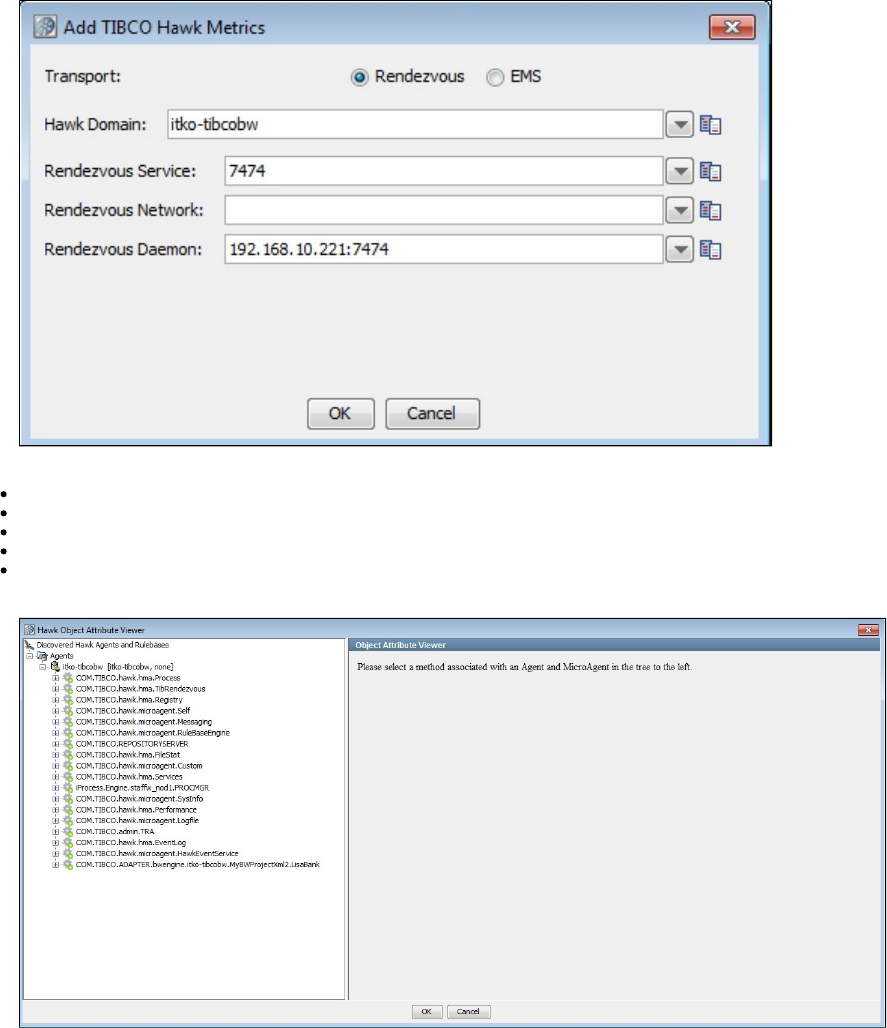Image resolution: width=887 pixels, height=1028 pixels.
Task: Click gear icon of COM.TIBCO.hawk.microagent.Self
Action: coord(68,711)
